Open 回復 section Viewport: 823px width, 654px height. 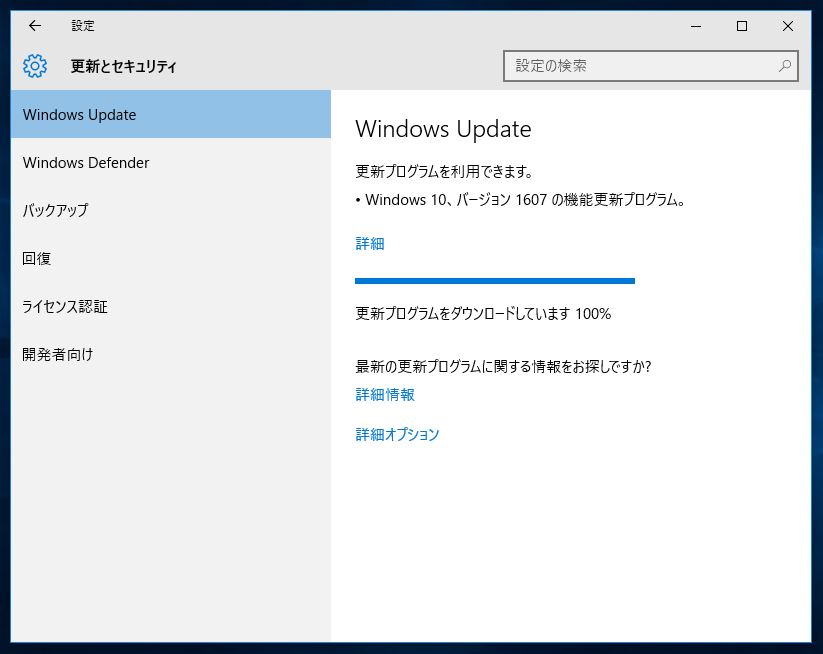171,258
